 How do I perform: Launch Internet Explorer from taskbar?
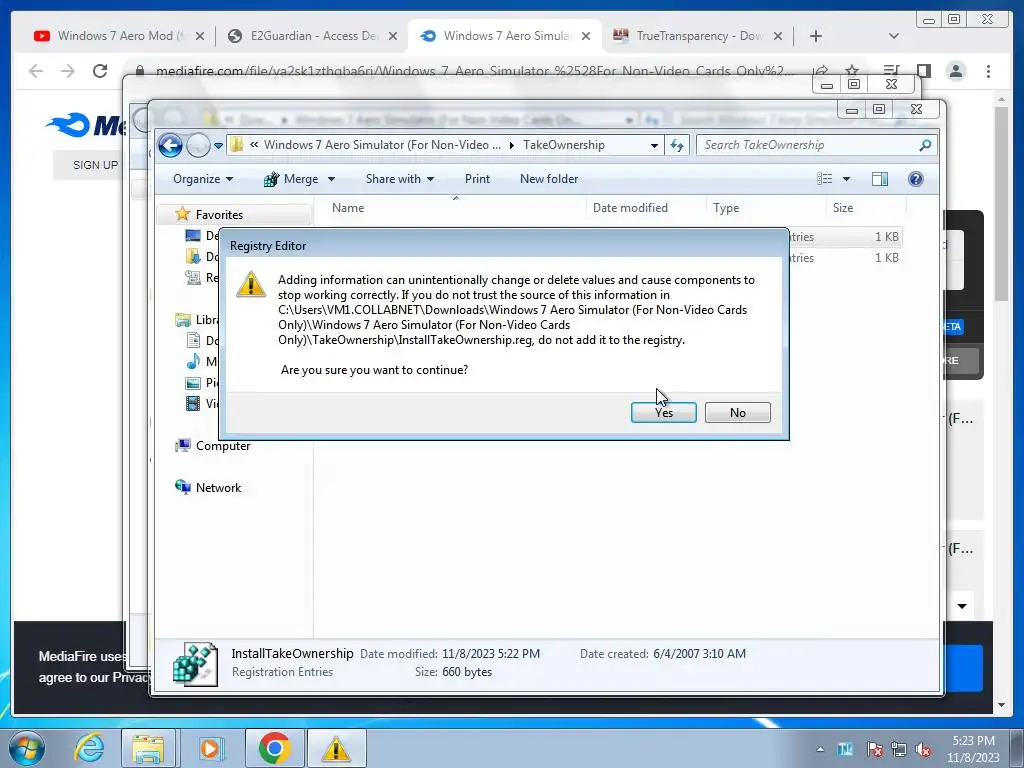pyautogui.click(x=89, y=748)
